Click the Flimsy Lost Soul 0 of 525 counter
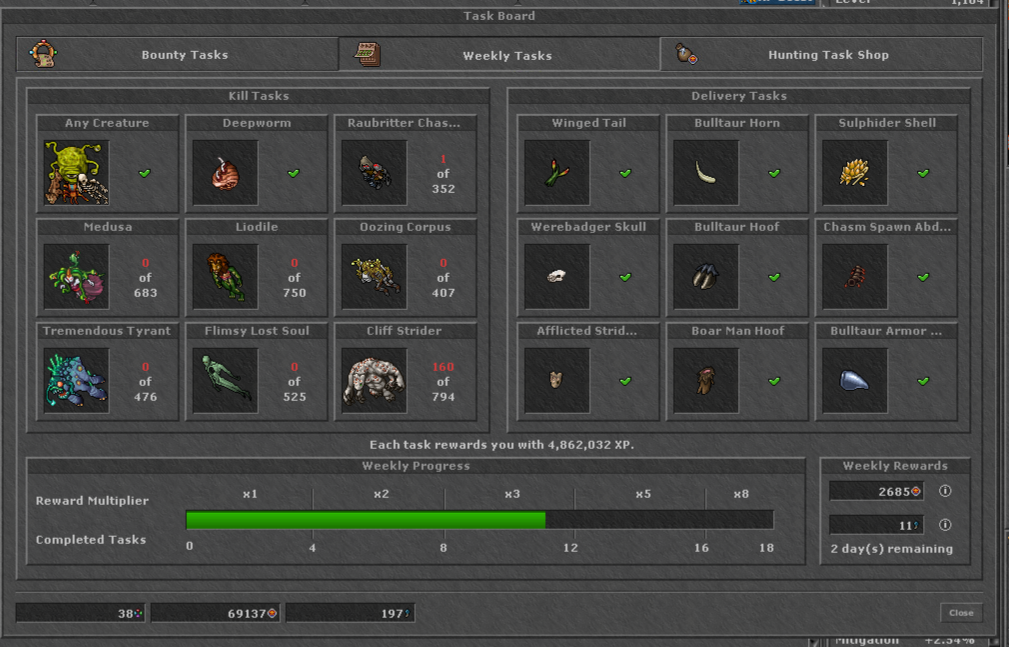The image size is (1009, 647). tap(294, 382)
